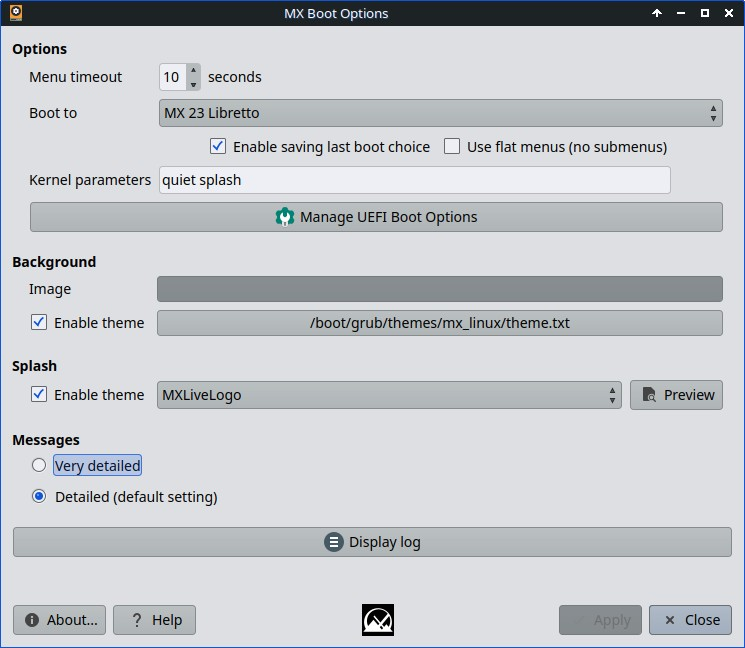Click the wrench icon on Manage UEFI Boot Options
Image resolution: width=745 pixels, height=648 pixels.
285,217
